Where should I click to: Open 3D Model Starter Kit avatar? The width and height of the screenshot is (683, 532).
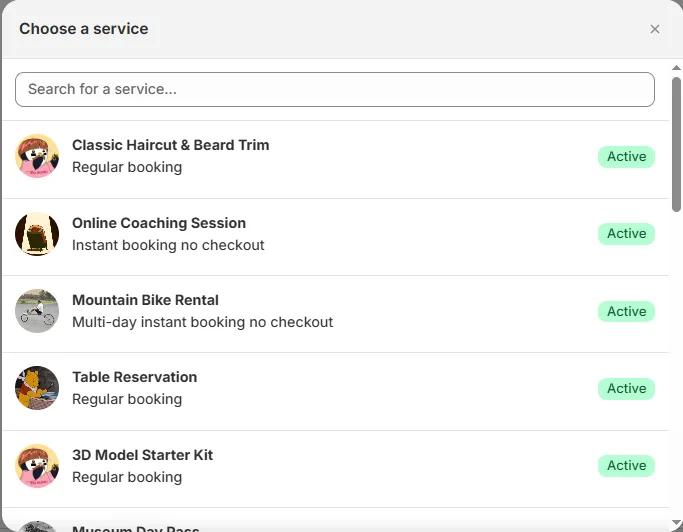[37, 466]
